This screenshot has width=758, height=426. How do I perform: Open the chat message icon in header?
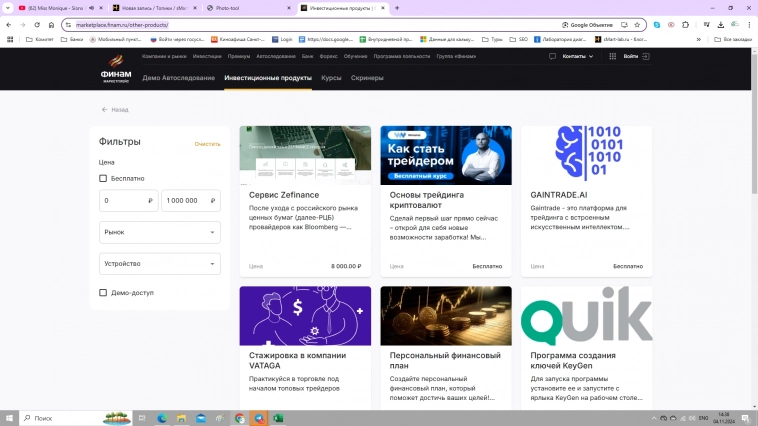[552, 56]
